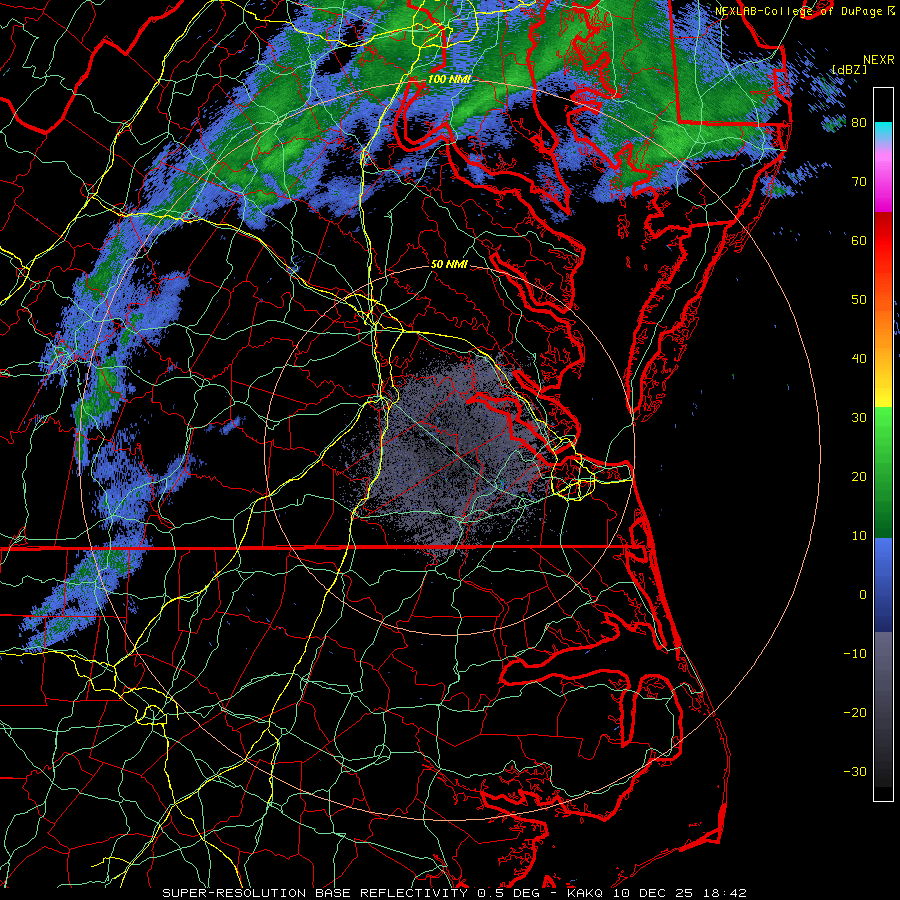Click the bright green band of the color scale
Viewport: 900px width, 900px height.
pyautogui.click(x=883, y=430)
